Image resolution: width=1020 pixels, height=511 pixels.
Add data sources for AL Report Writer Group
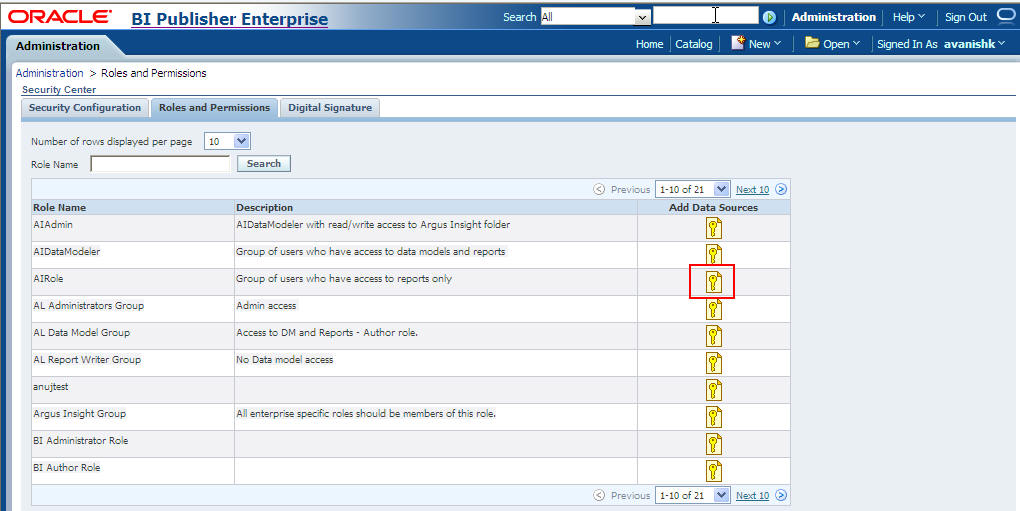click(x=714, y=363)
